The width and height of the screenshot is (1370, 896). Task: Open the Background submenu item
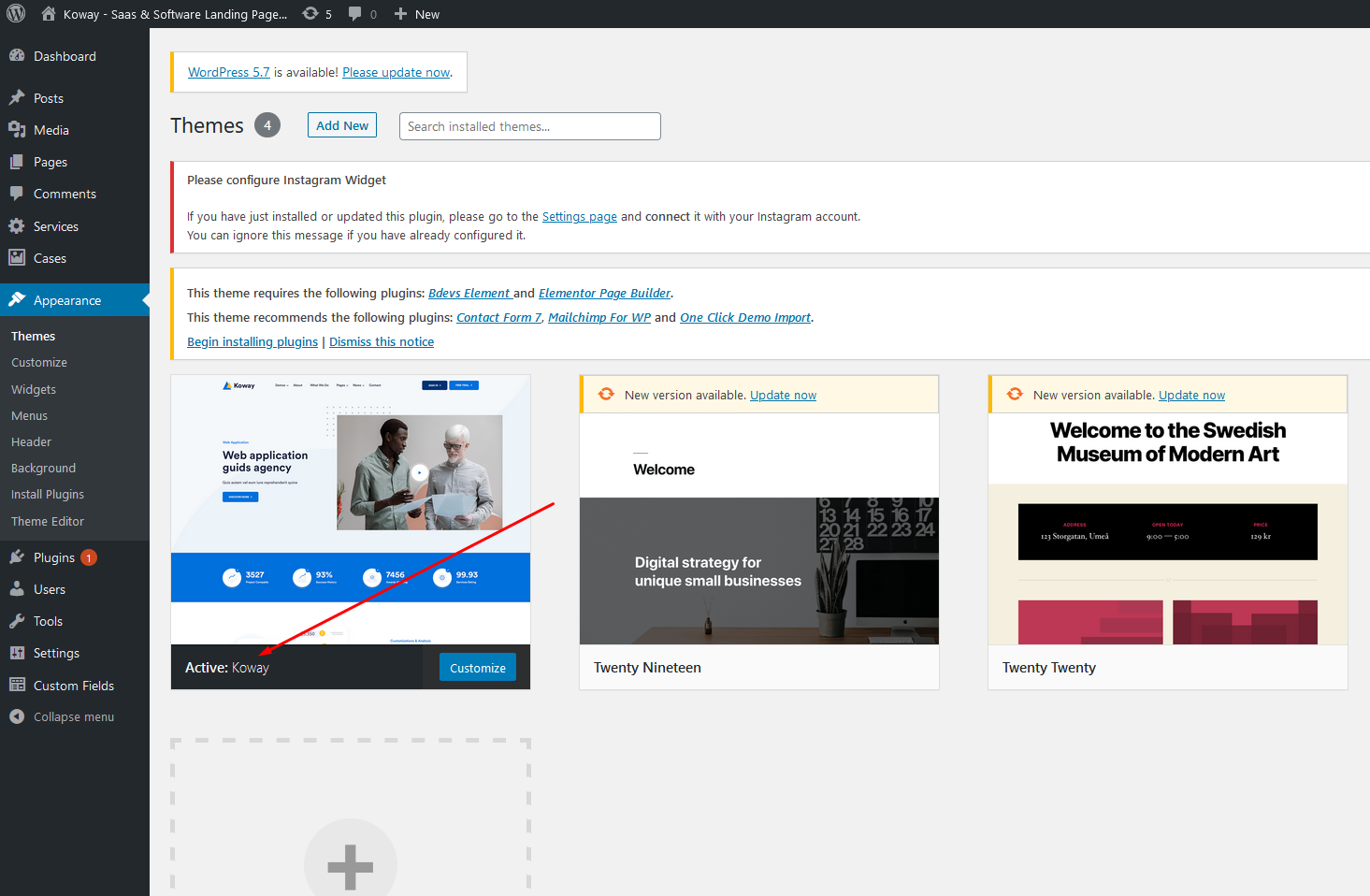43,468
